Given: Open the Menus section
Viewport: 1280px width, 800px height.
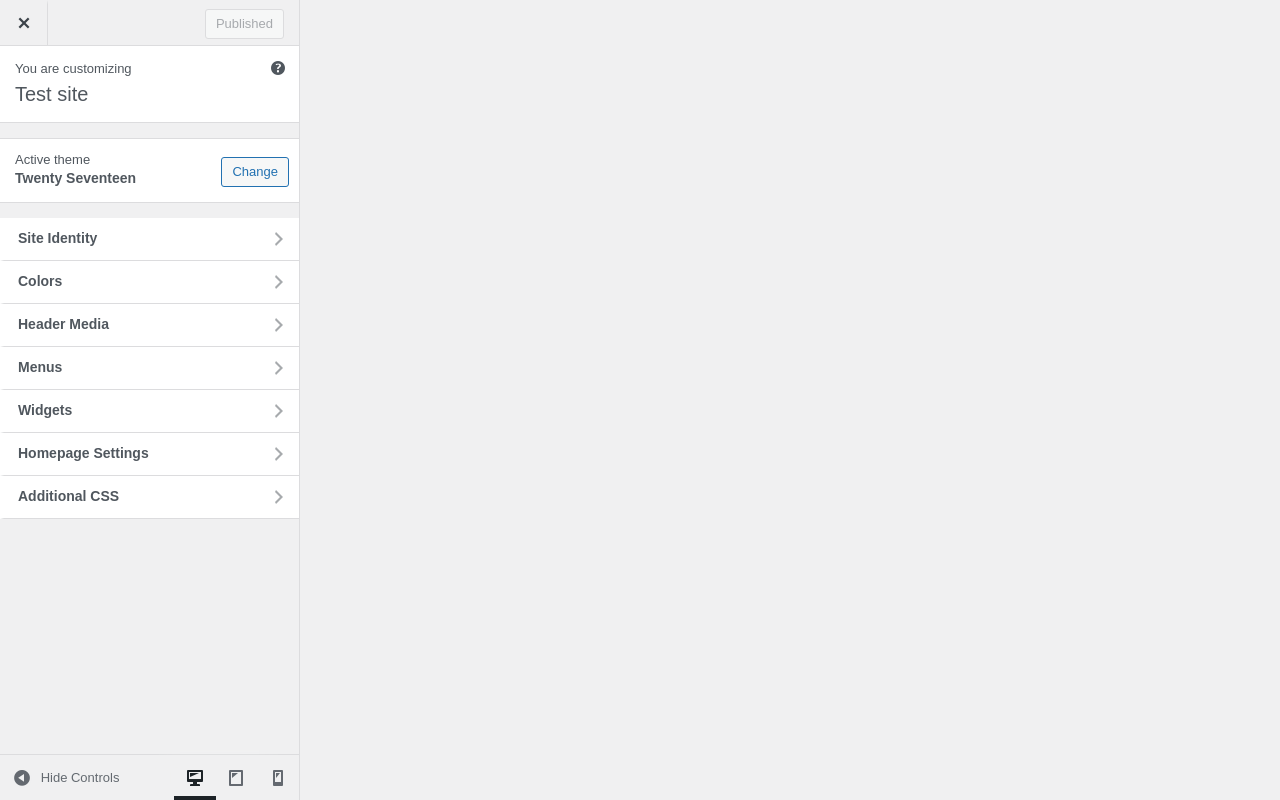Looking at the screenshot, I should pos(150,368).
